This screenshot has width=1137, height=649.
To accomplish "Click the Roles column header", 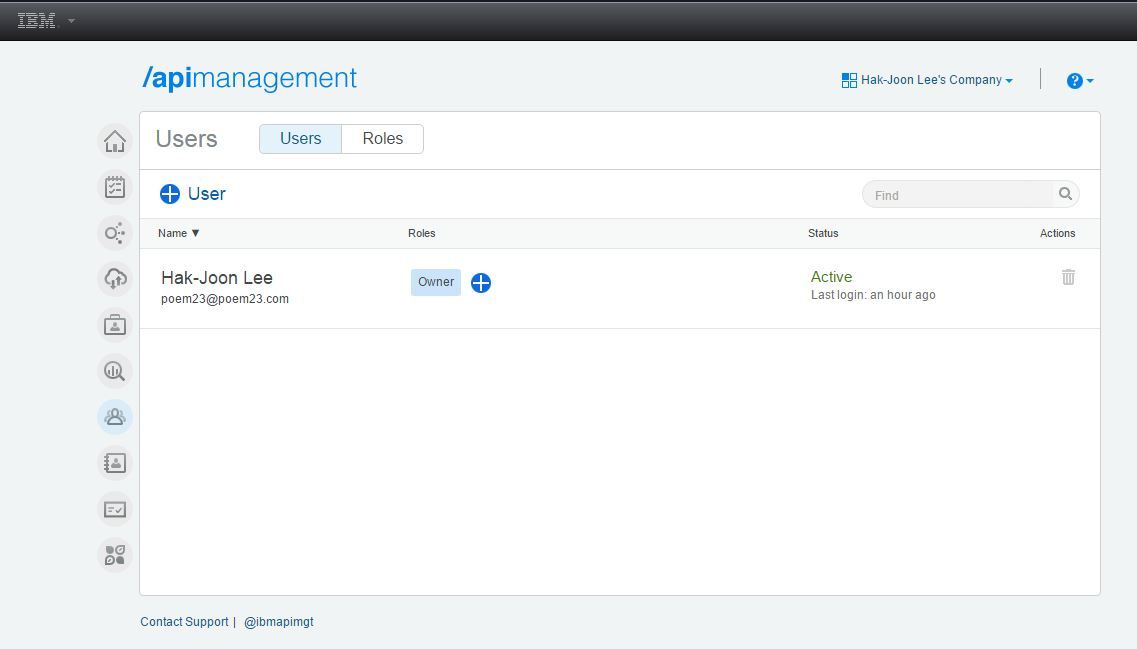I will pos(421,233).
